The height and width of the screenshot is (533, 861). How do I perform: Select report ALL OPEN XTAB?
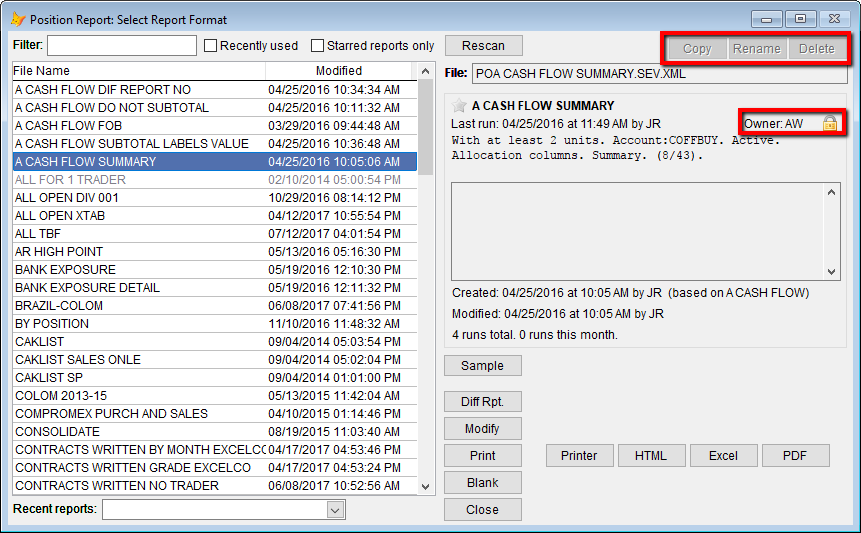tap(215, 216)
